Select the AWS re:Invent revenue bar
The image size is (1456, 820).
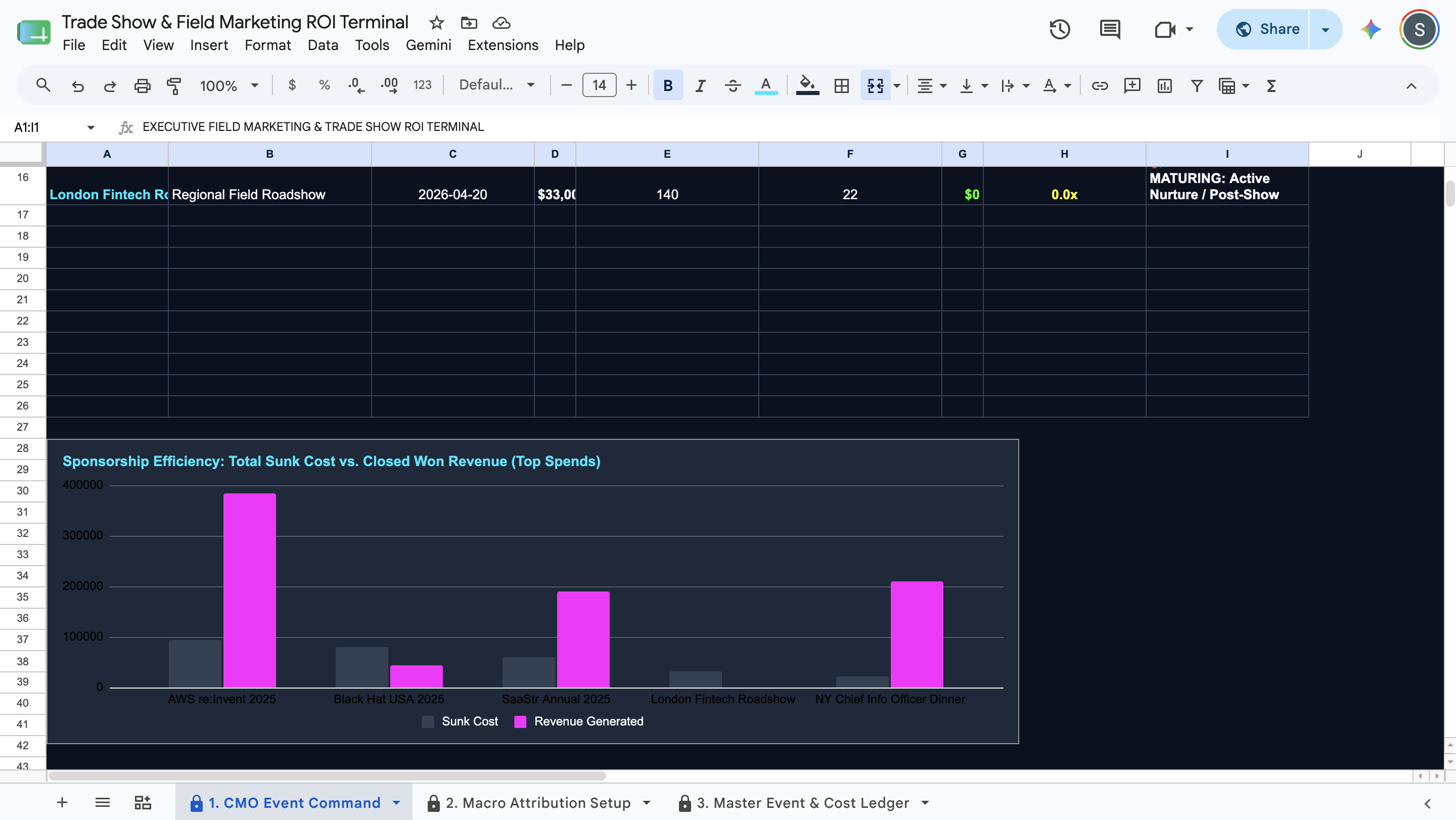(x=249, y=590)
